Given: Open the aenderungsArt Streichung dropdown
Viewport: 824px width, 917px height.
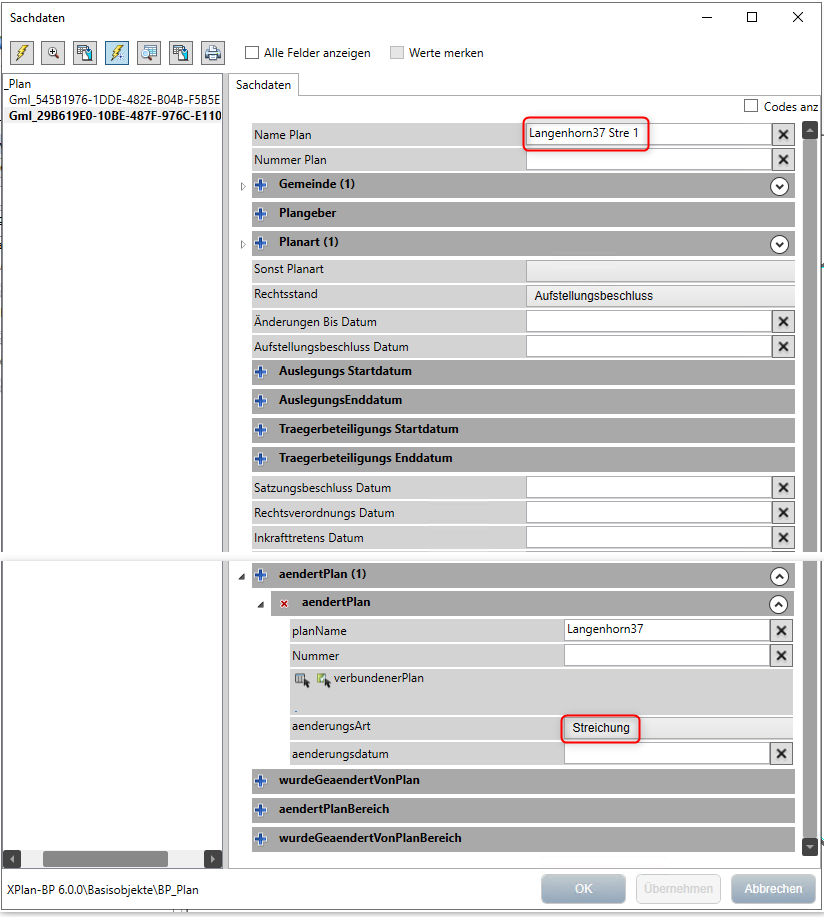Looking at the screenshot, I should tap(678, 728).
